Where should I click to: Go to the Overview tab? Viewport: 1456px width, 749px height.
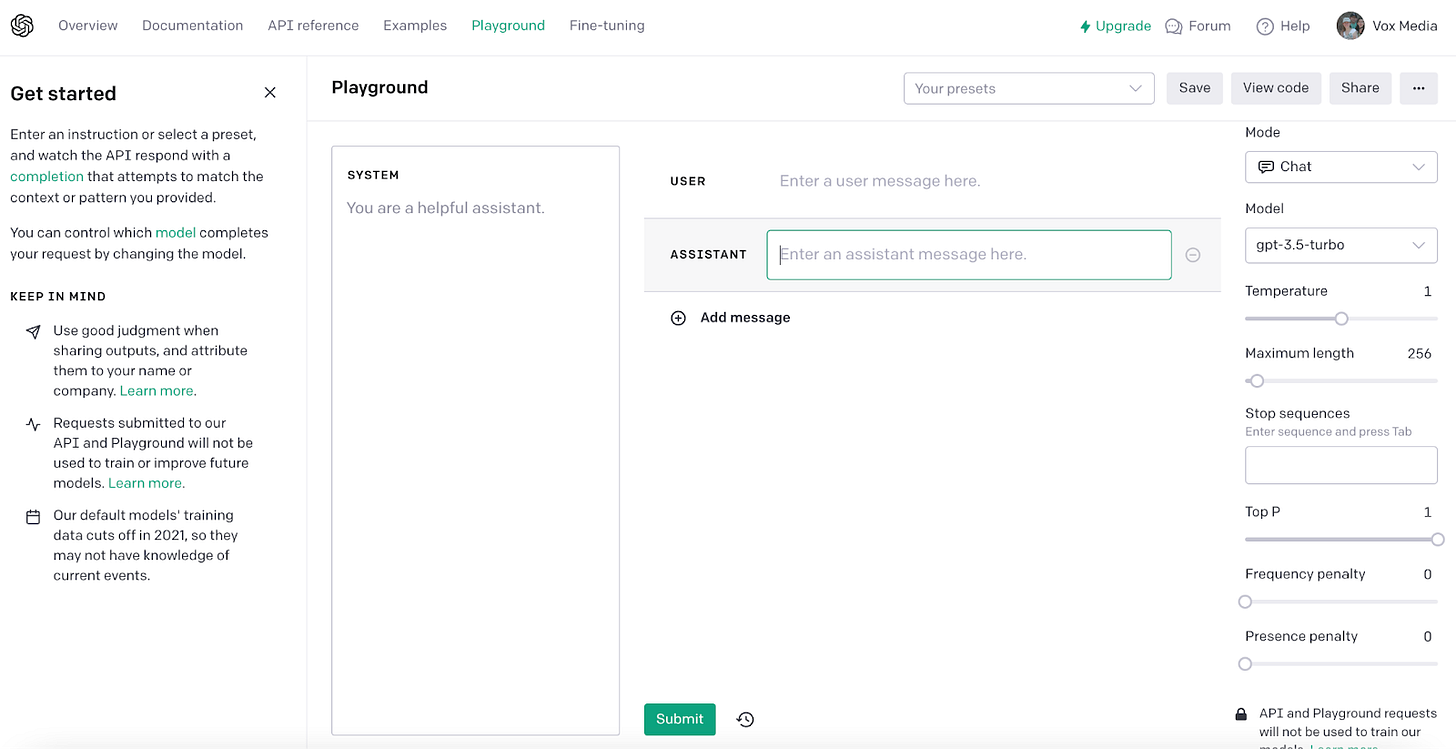tap(88, 26)
